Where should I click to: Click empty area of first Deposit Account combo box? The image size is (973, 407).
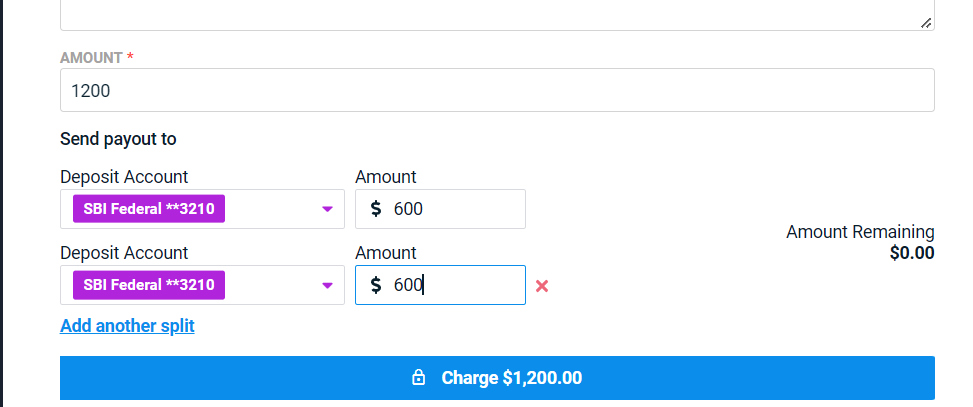pos(271,209)
